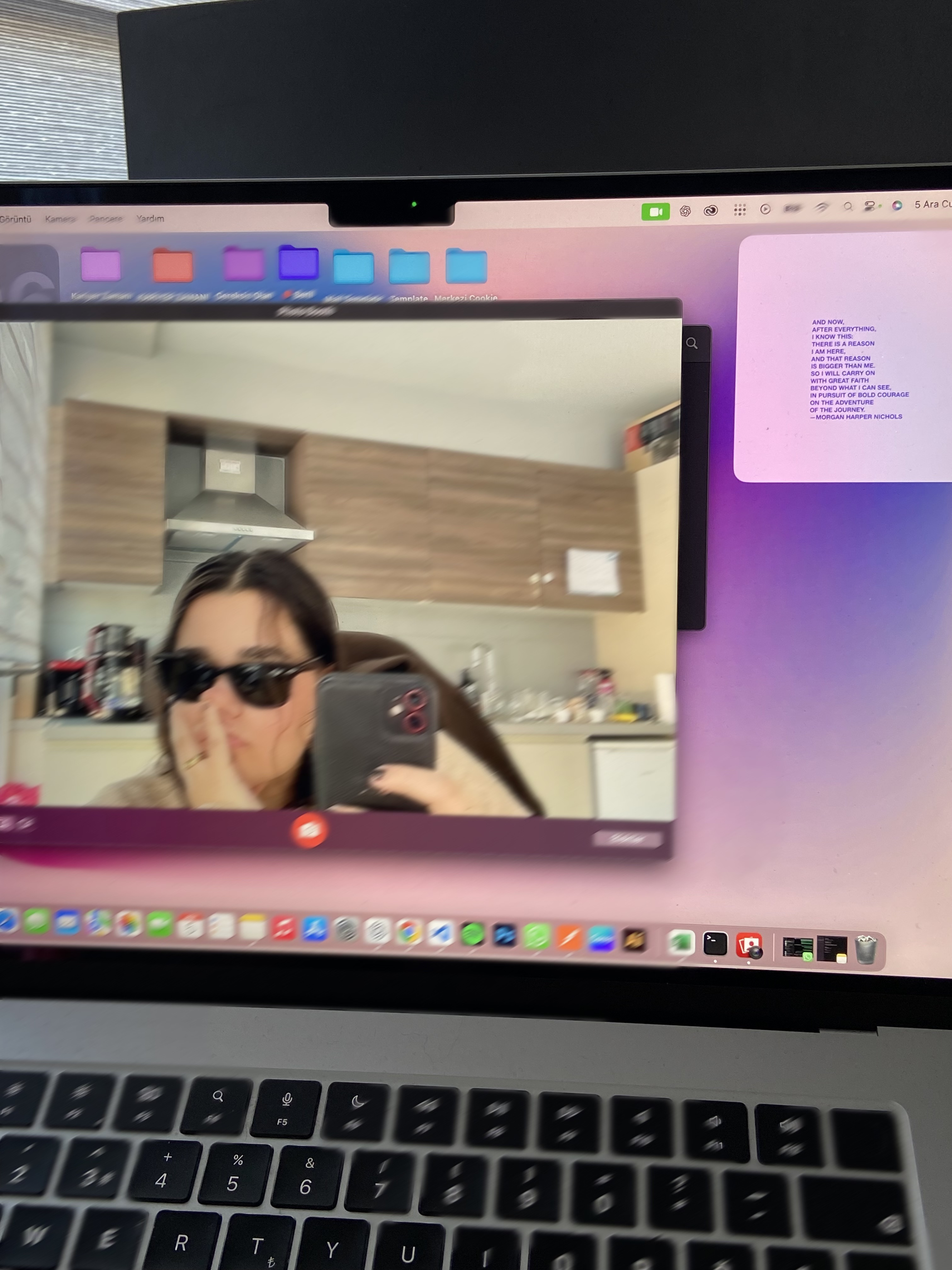The width and height of the screenshot is (952, 1270).
Task: Open the Yardım menu
Action: 150,218
